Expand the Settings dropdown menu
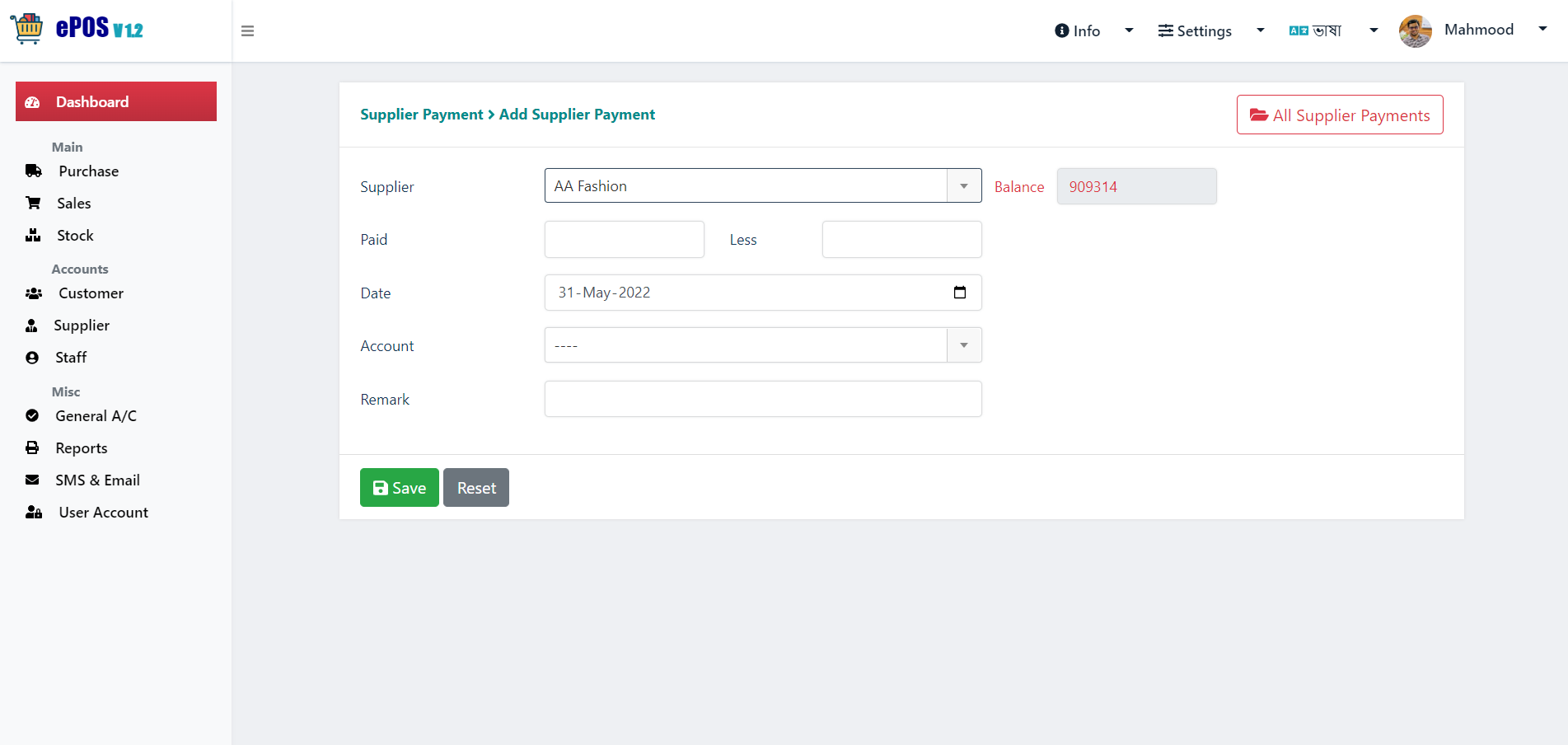 coord(1210,30)
